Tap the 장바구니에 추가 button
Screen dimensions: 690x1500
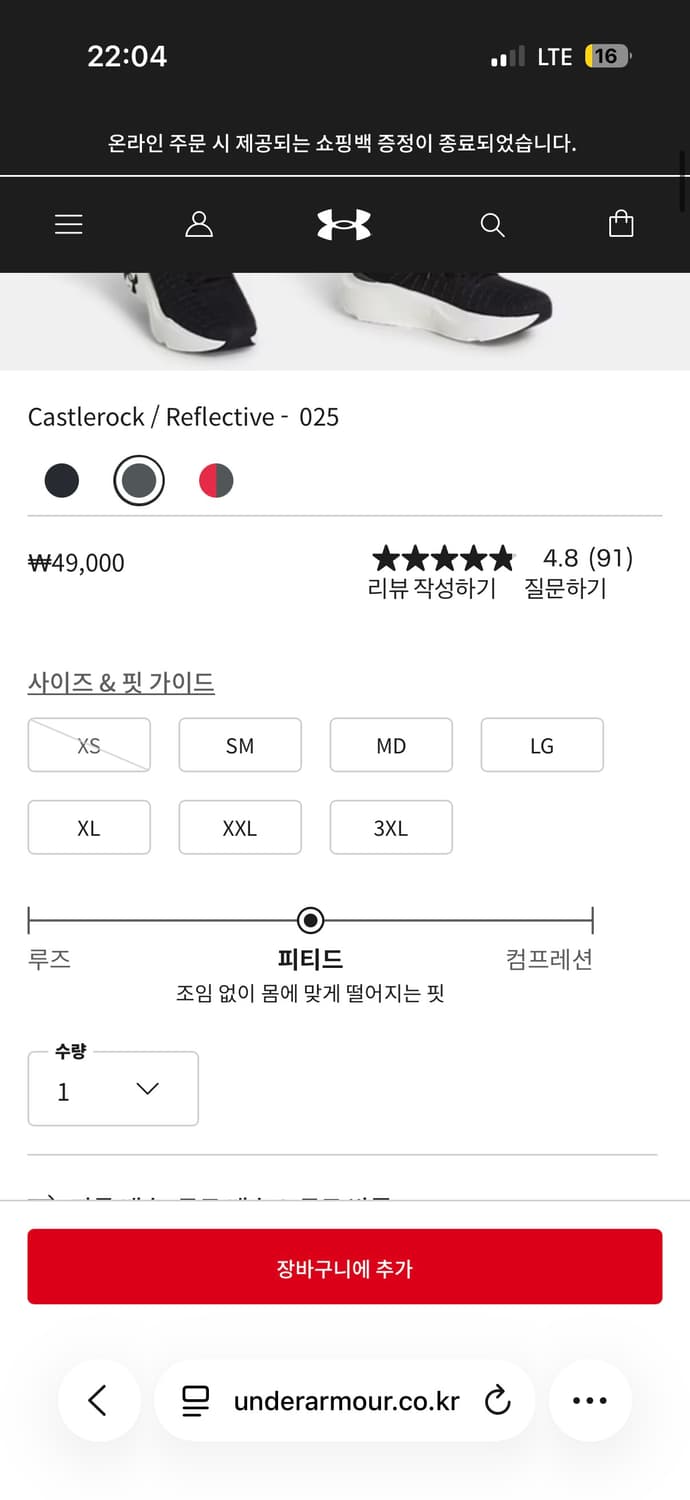(344, 1265)
